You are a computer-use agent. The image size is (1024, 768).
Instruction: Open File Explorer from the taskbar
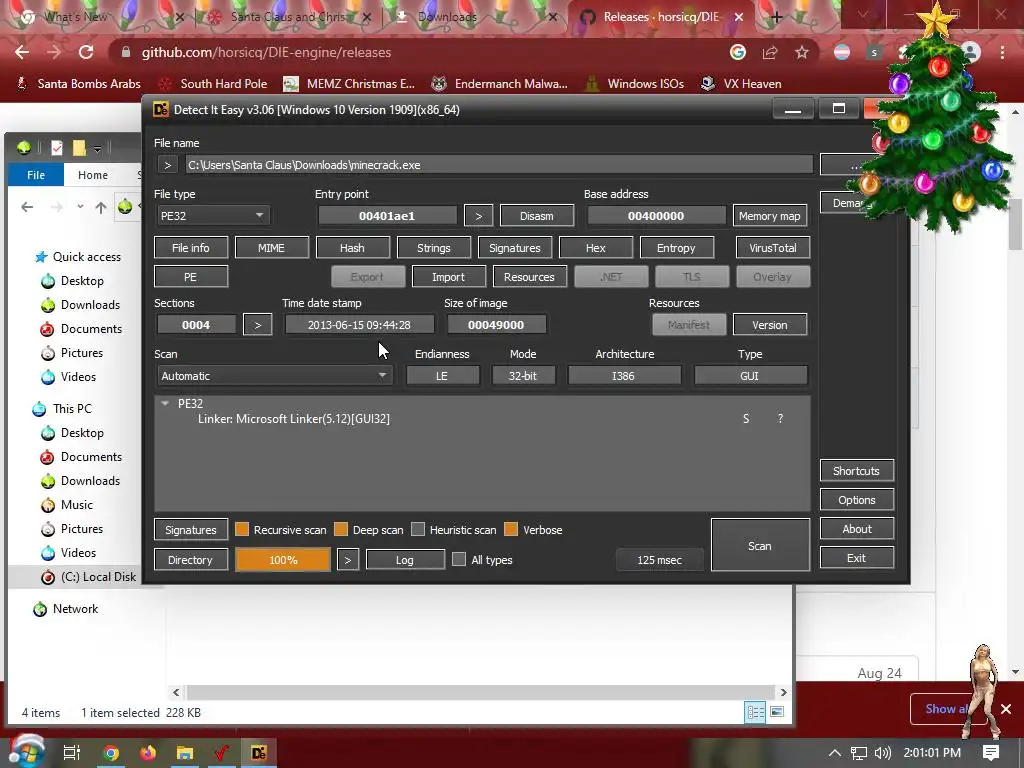tap(185, 753)
